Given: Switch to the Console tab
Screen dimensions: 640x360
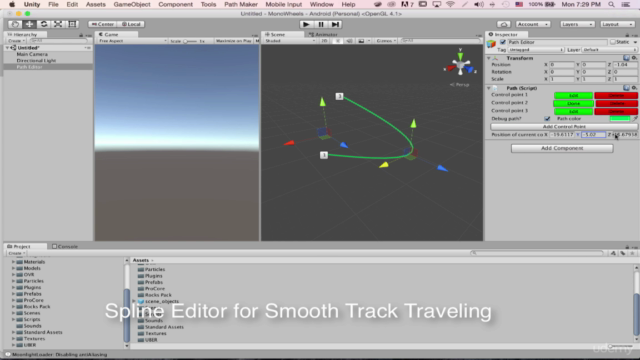Looking at the screenshot, I should [x=65, y=247].
